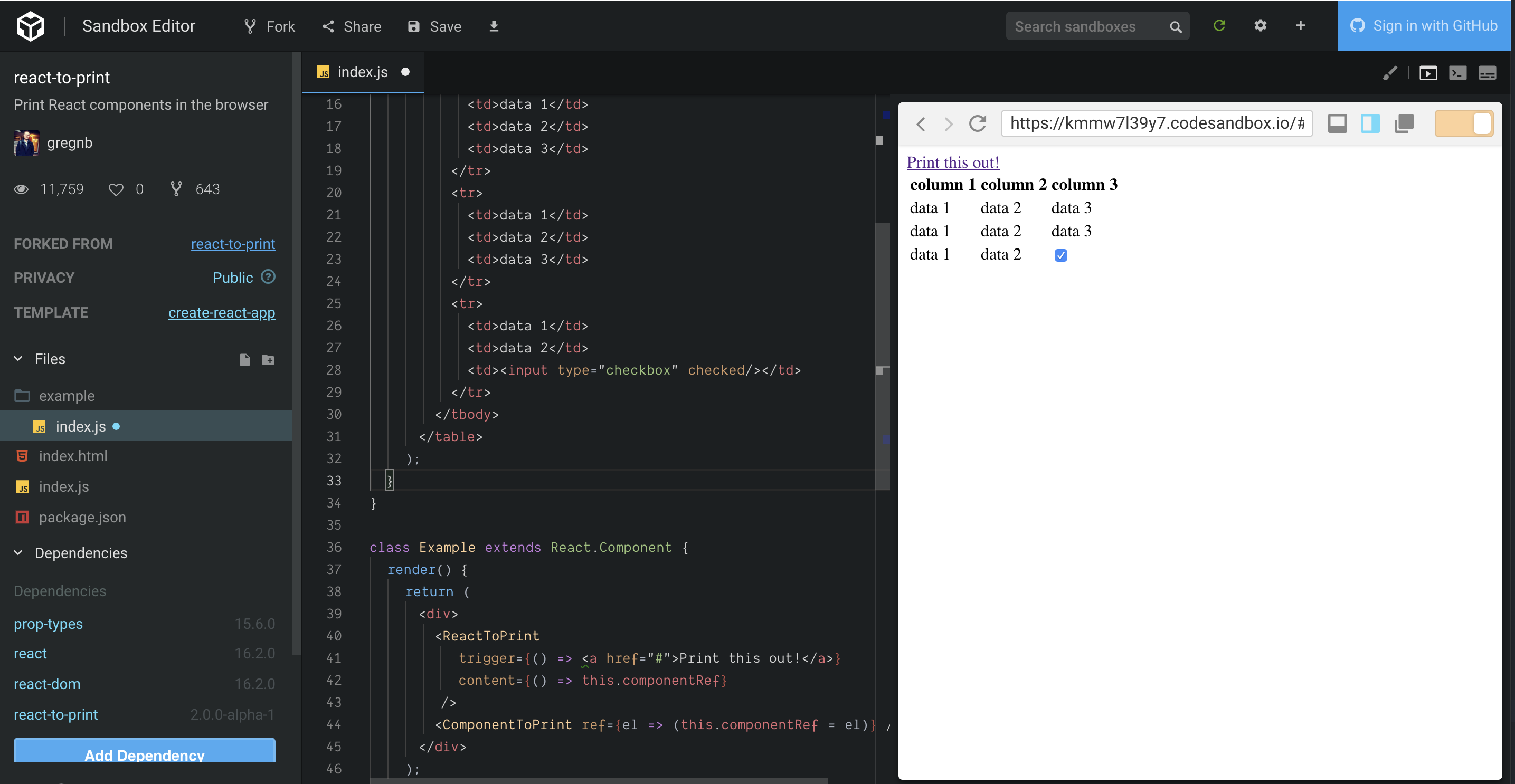1515x784 pixels.
Task: Select split editor-preview view mode icon
Action: click(x=1370, y=123)
